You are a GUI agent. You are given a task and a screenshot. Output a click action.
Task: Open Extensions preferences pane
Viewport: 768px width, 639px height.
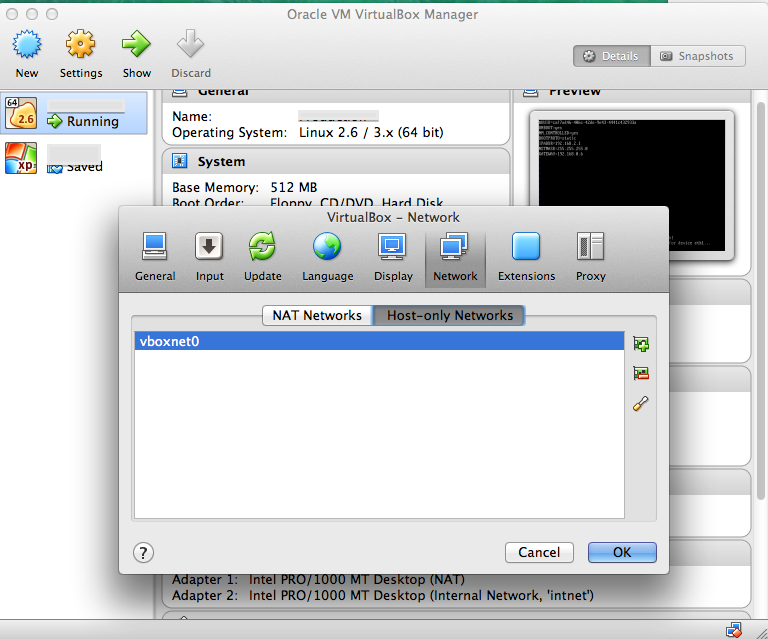tap(526, 258)
